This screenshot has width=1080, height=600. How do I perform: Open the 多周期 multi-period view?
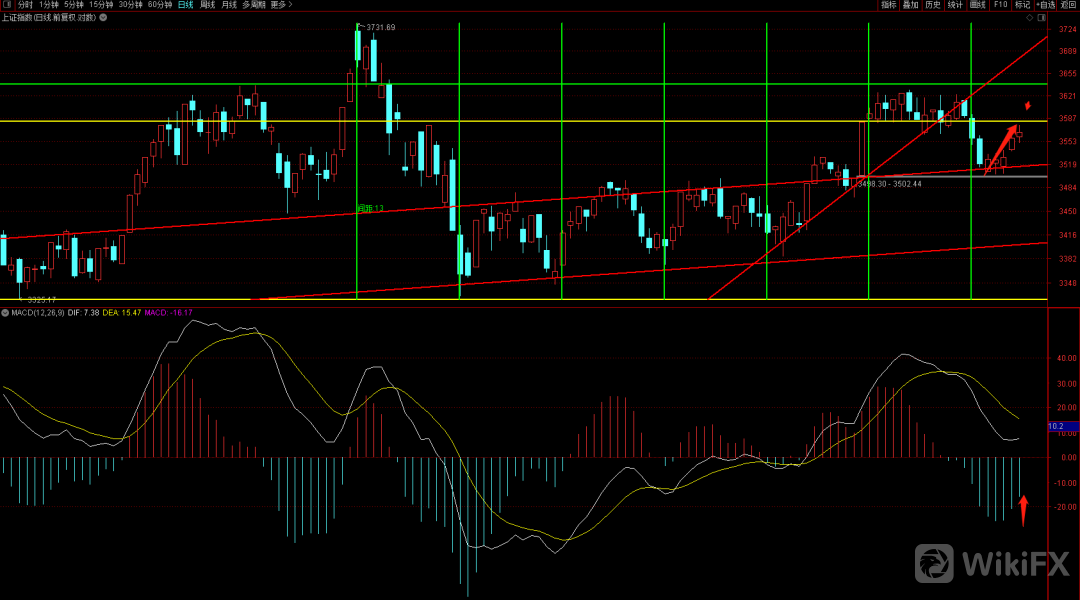(255, 5)
